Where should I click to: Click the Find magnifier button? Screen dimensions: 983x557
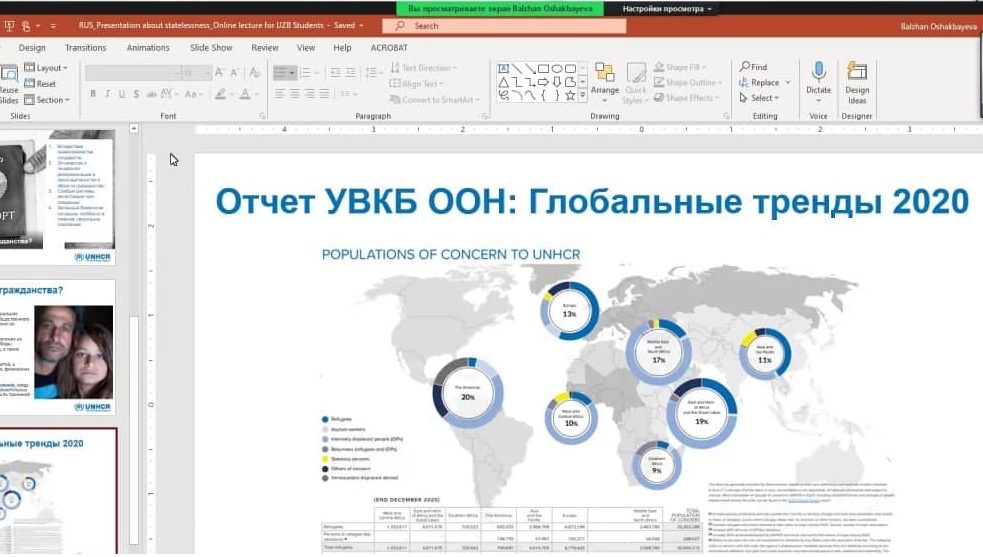(754, 66)
